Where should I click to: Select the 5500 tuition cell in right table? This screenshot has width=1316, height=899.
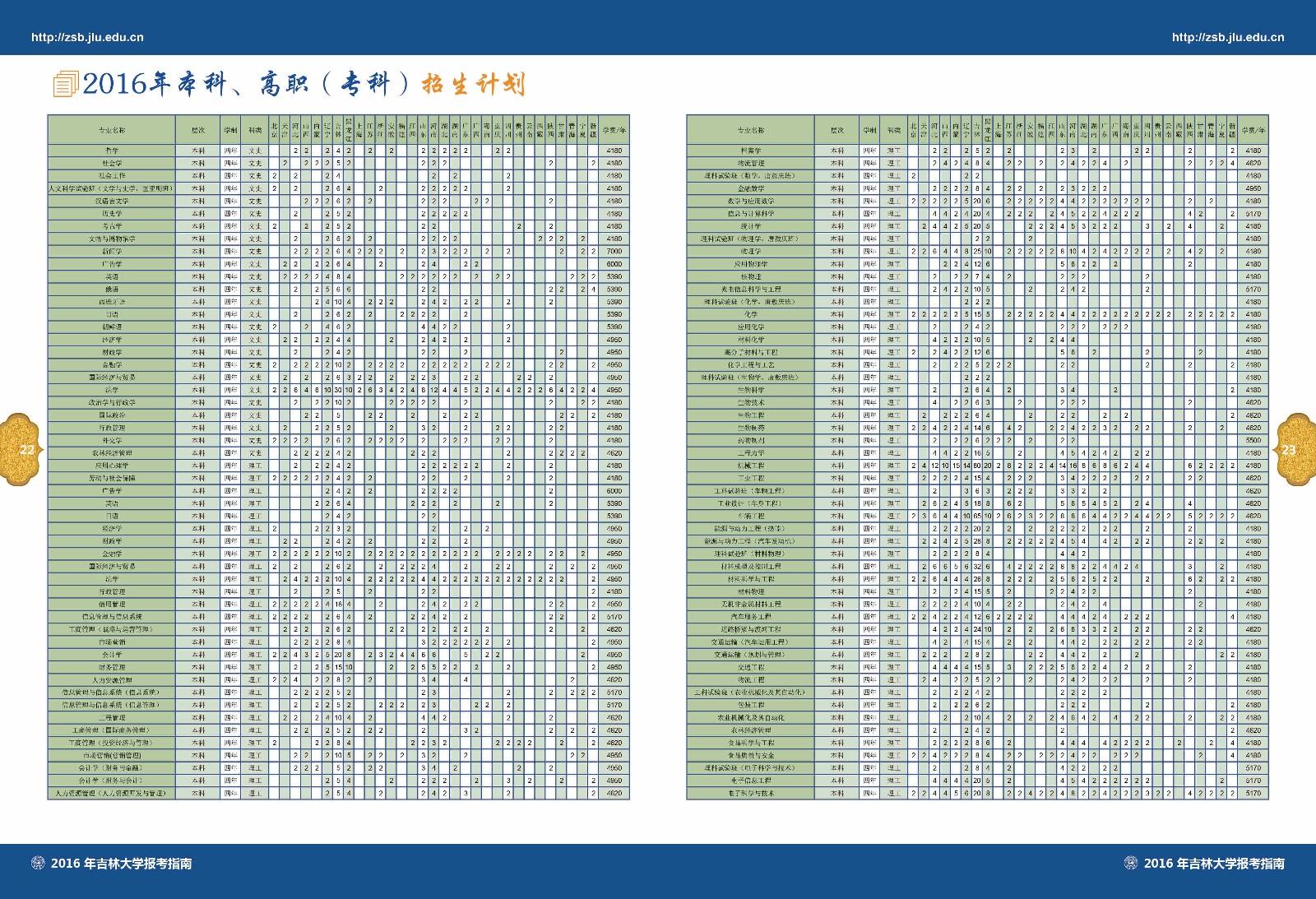(1253, 441)
